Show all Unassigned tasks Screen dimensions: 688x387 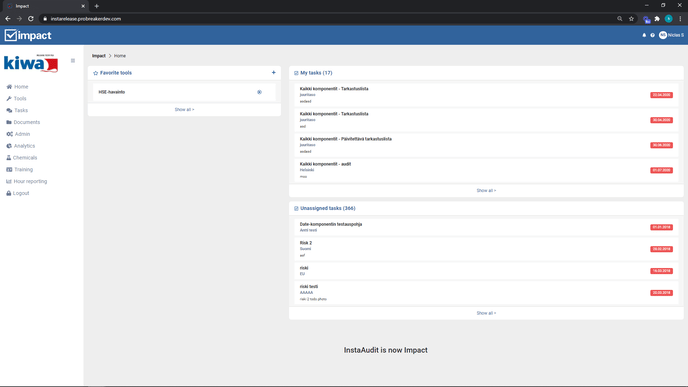tap(486, 313)
